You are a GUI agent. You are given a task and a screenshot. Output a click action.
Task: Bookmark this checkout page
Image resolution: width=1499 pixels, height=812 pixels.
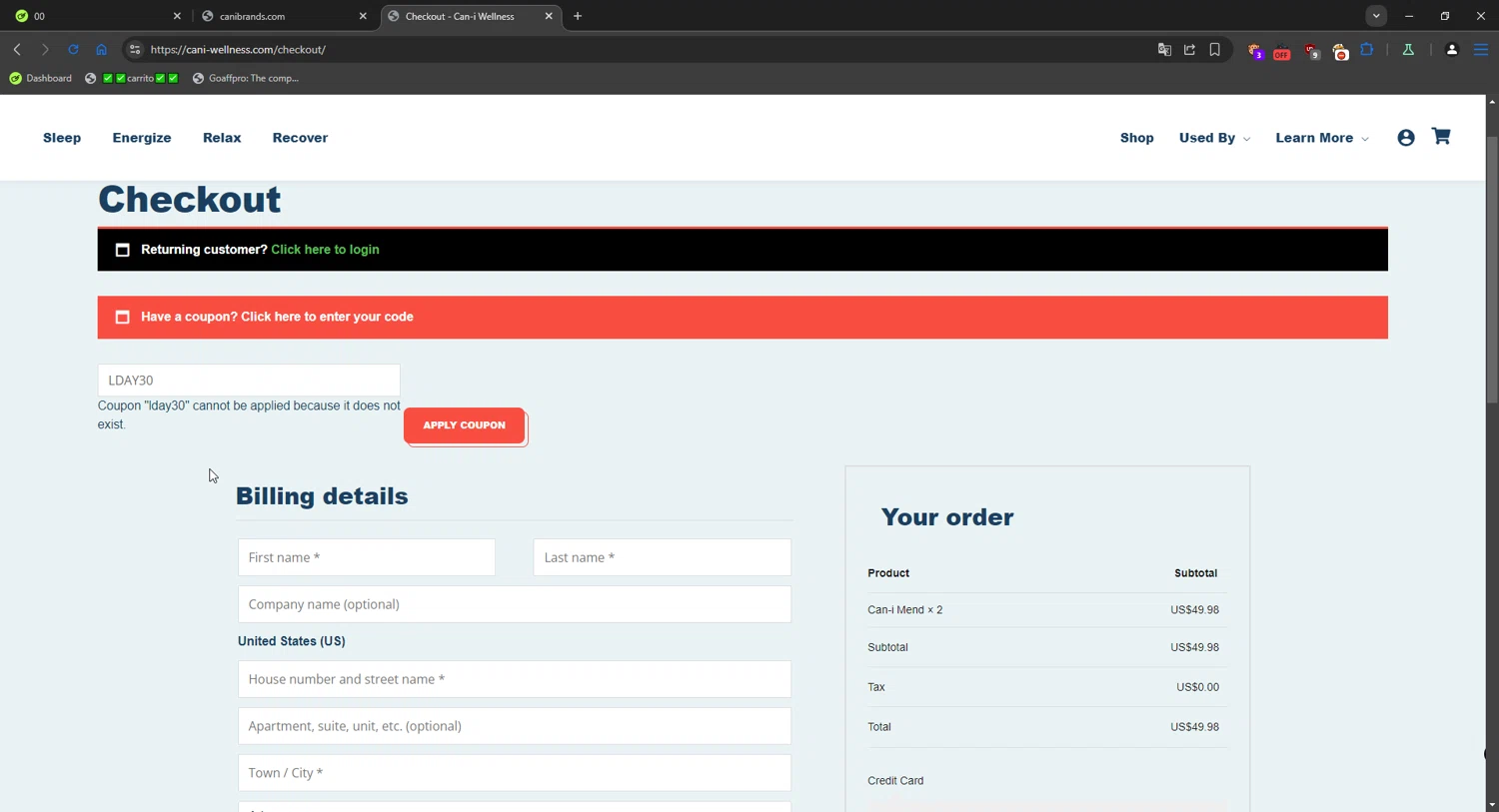click(1215, 49)
